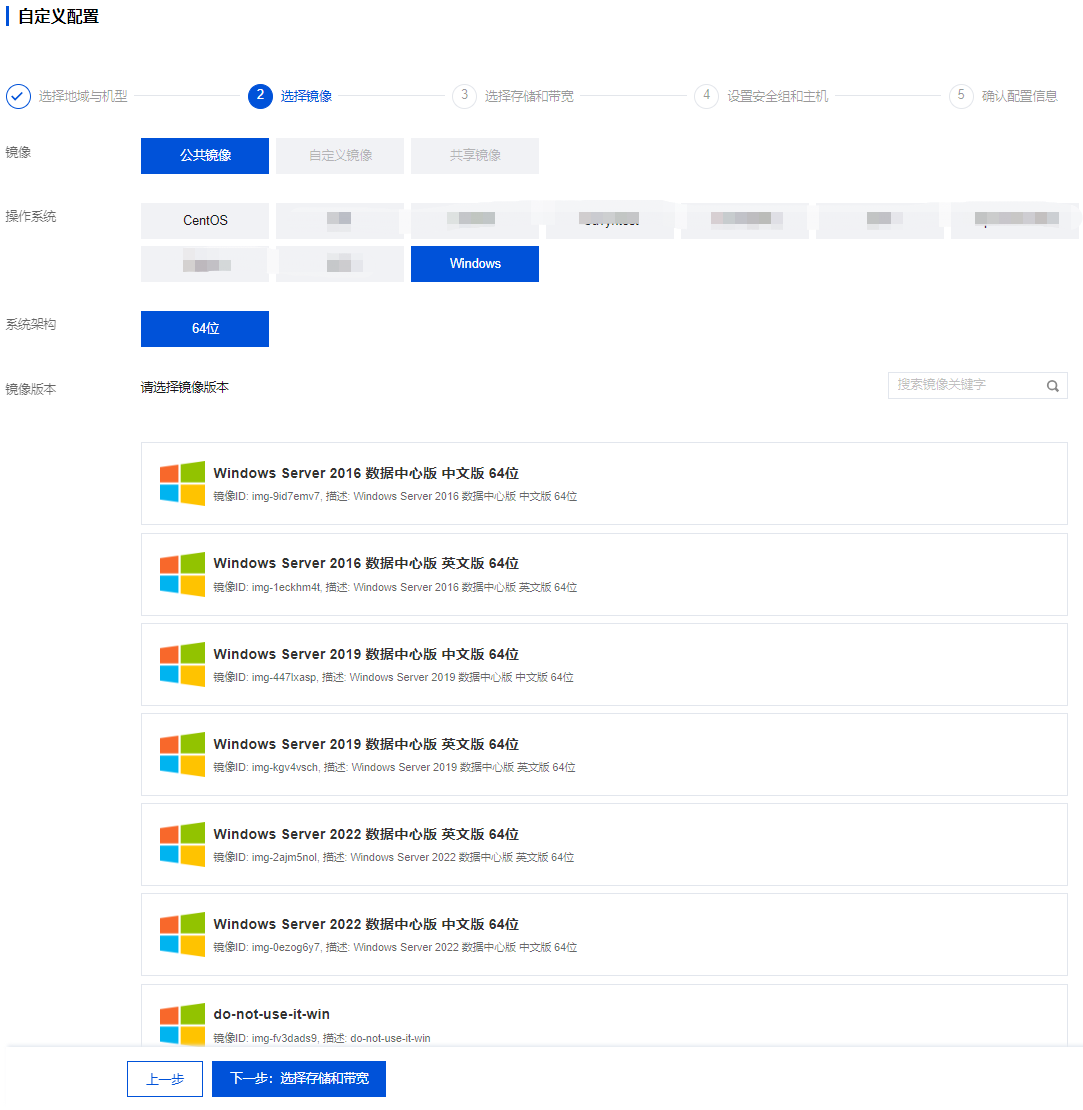The image size is (1083, 1110).
Task: Click Windows logo of Server 2016 中文版 image
Action: (x=183, y=484)
